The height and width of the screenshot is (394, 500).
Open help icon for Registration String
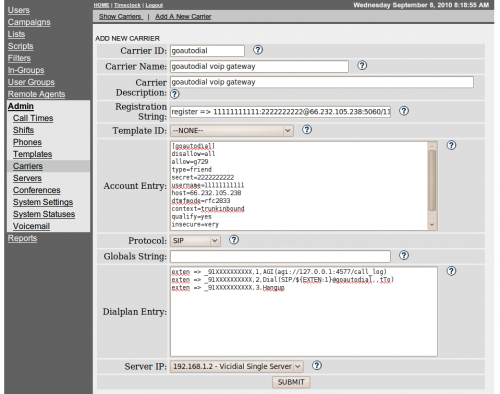[404, 111]
